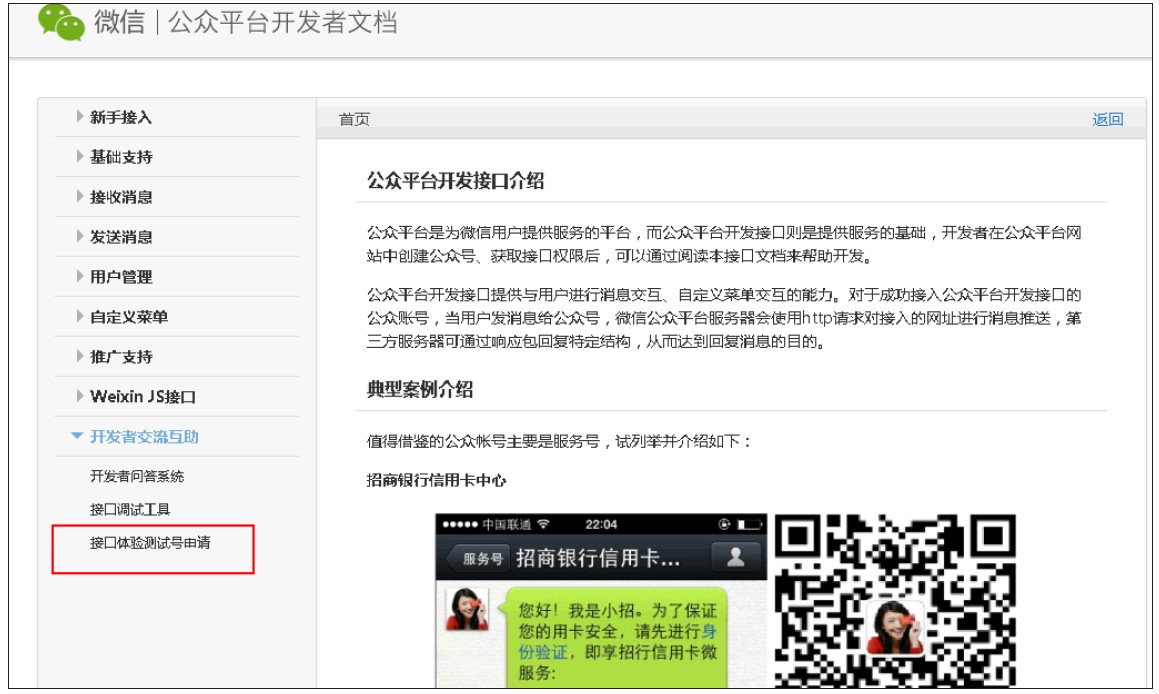This screenshot has width=1159, height=694.
Task: Click the 返回 link
Action: [x=1107, y=119]
